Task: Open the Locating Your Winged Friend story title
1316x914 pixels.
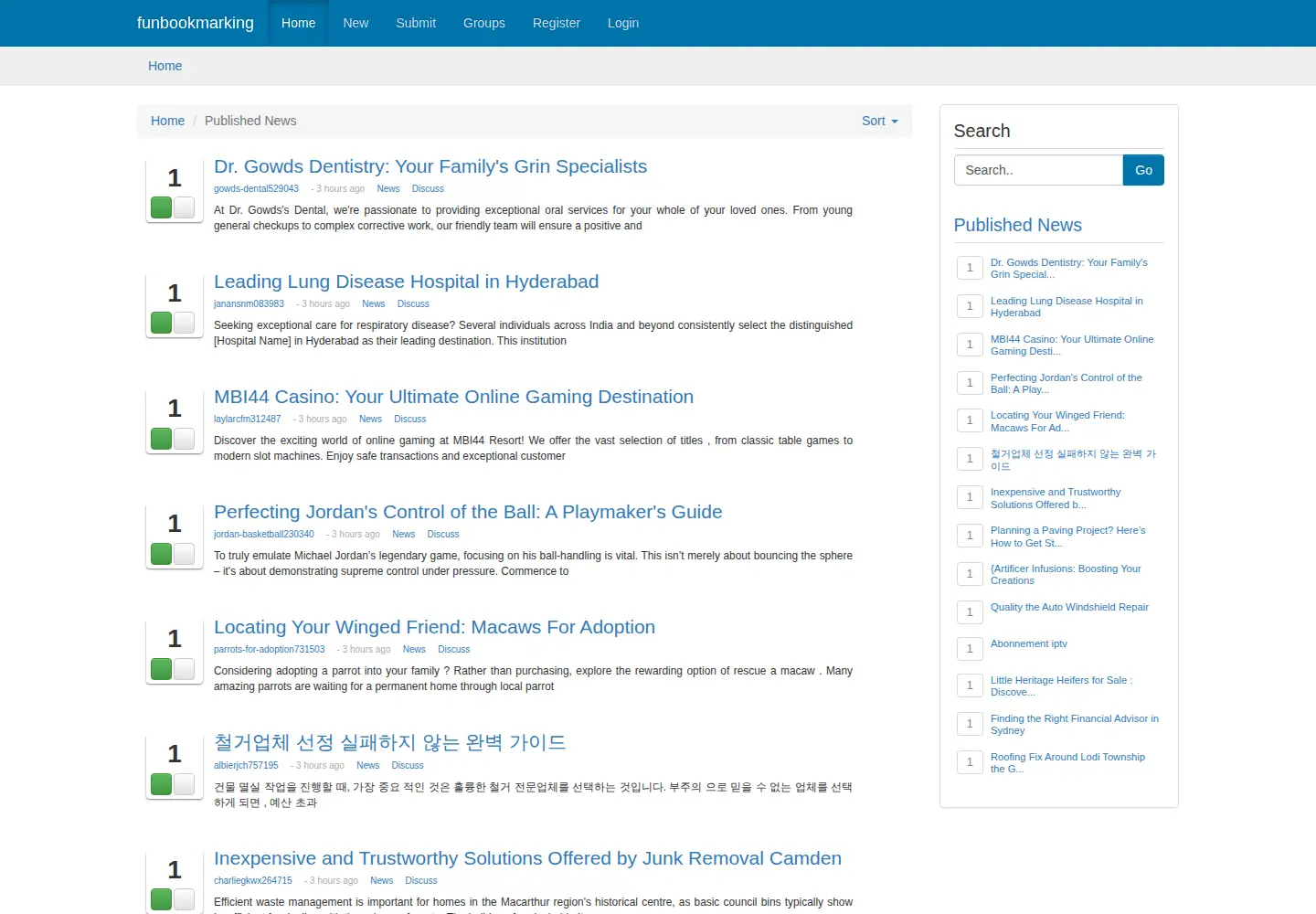Action: [x=434, y=627]
